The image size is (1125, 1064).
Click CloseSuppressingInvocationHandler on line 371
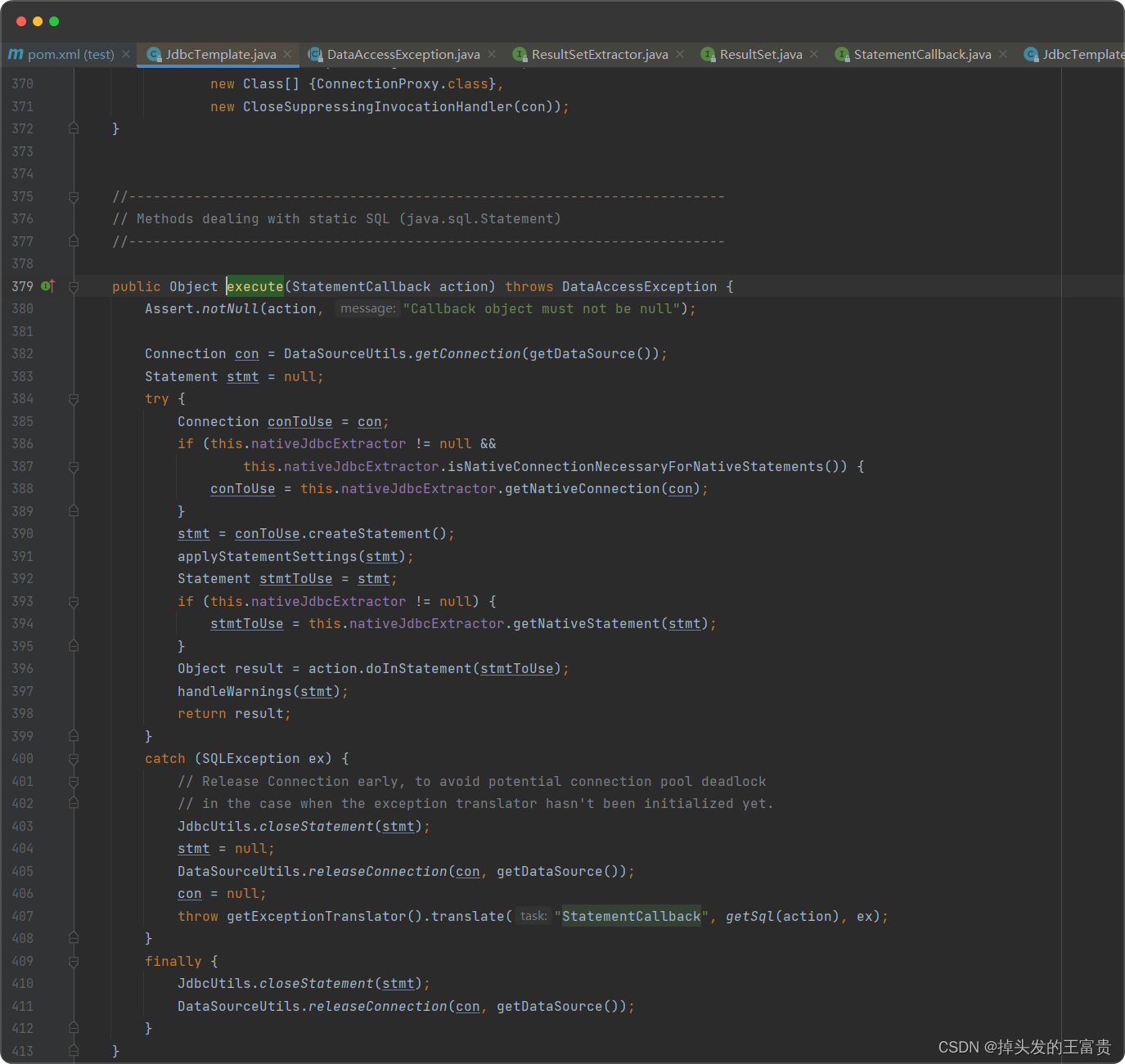tap(378, 106)
